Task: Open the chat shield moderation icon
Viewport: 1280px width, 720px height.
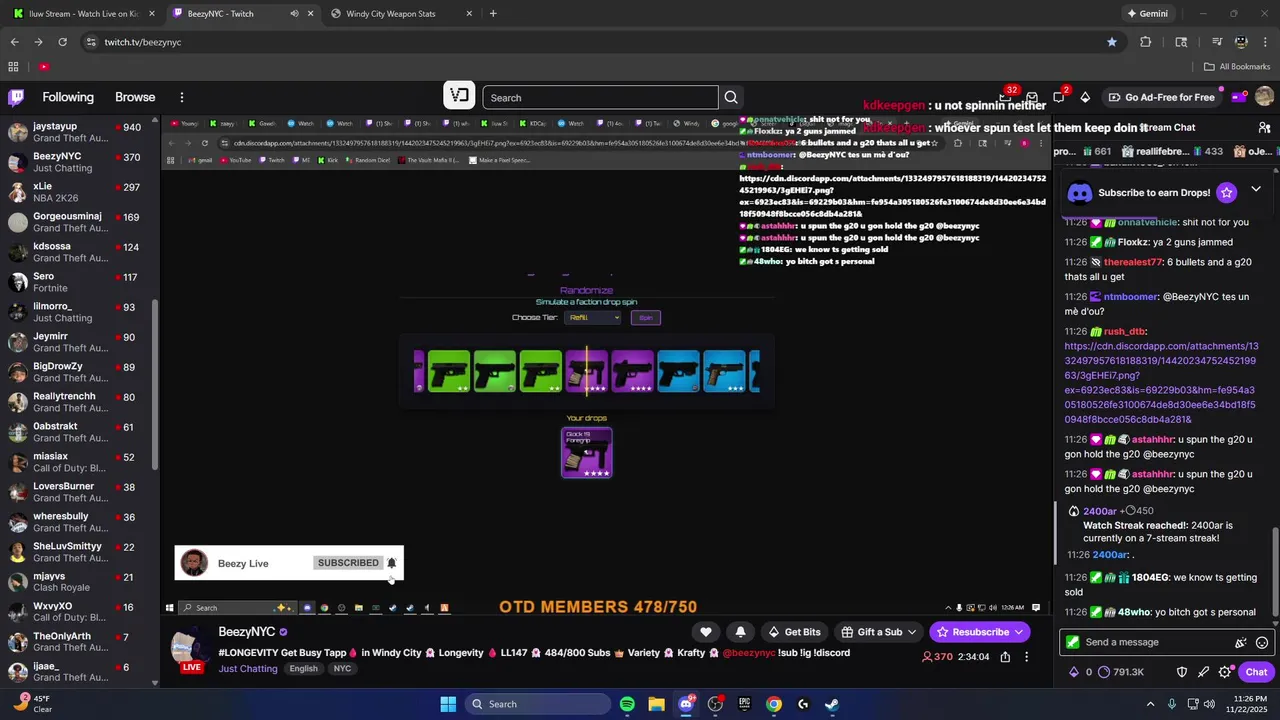Action: (x=1181, y=672)
